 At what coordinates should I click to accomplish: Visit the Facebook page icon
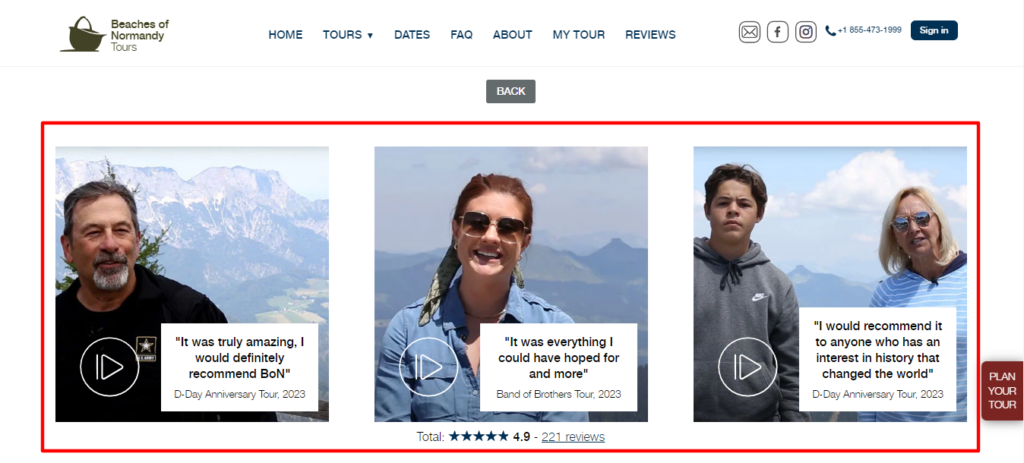[778, 32]
